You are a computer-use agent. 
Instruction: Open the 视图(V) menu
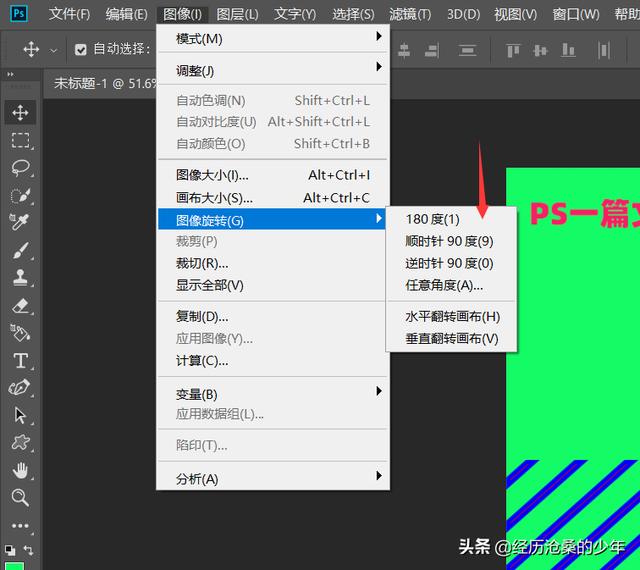(x=516, y=14)
